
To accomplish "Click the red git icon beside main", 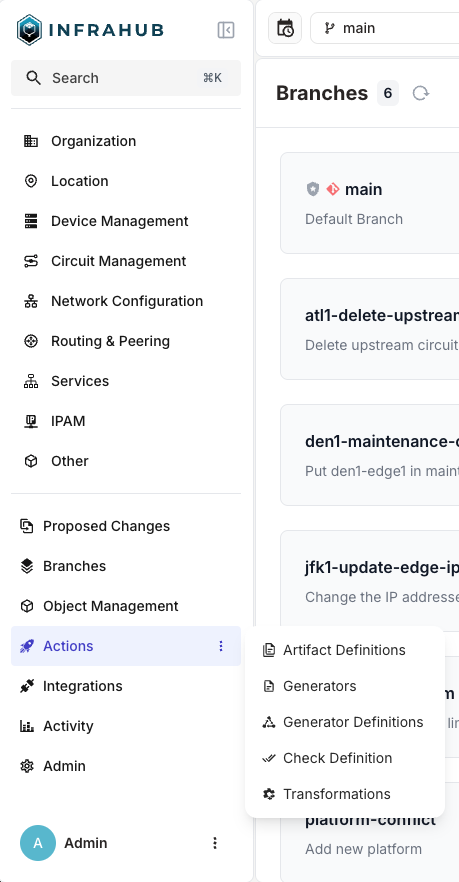I will [332, 189].
